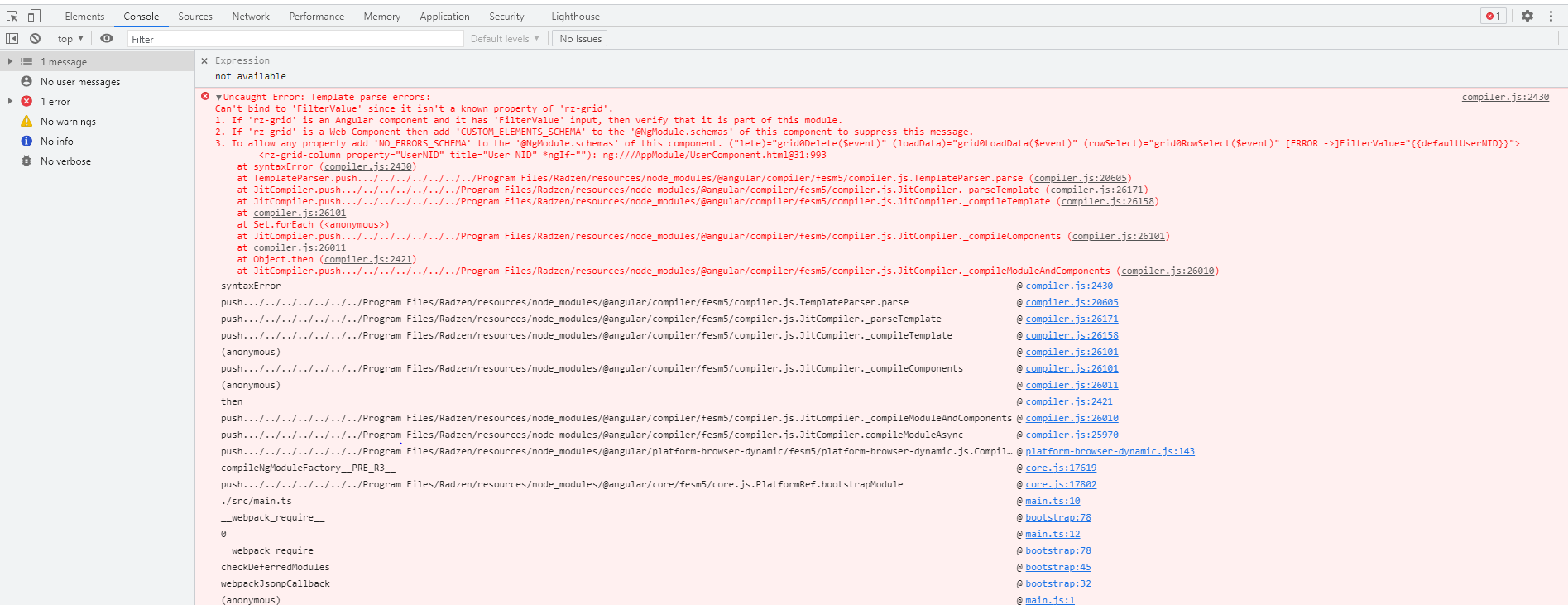The height and width of the screenshot is (605, 1568).
Task: Switch to the Lighthouse tab
Action: (x=575, y=17)
